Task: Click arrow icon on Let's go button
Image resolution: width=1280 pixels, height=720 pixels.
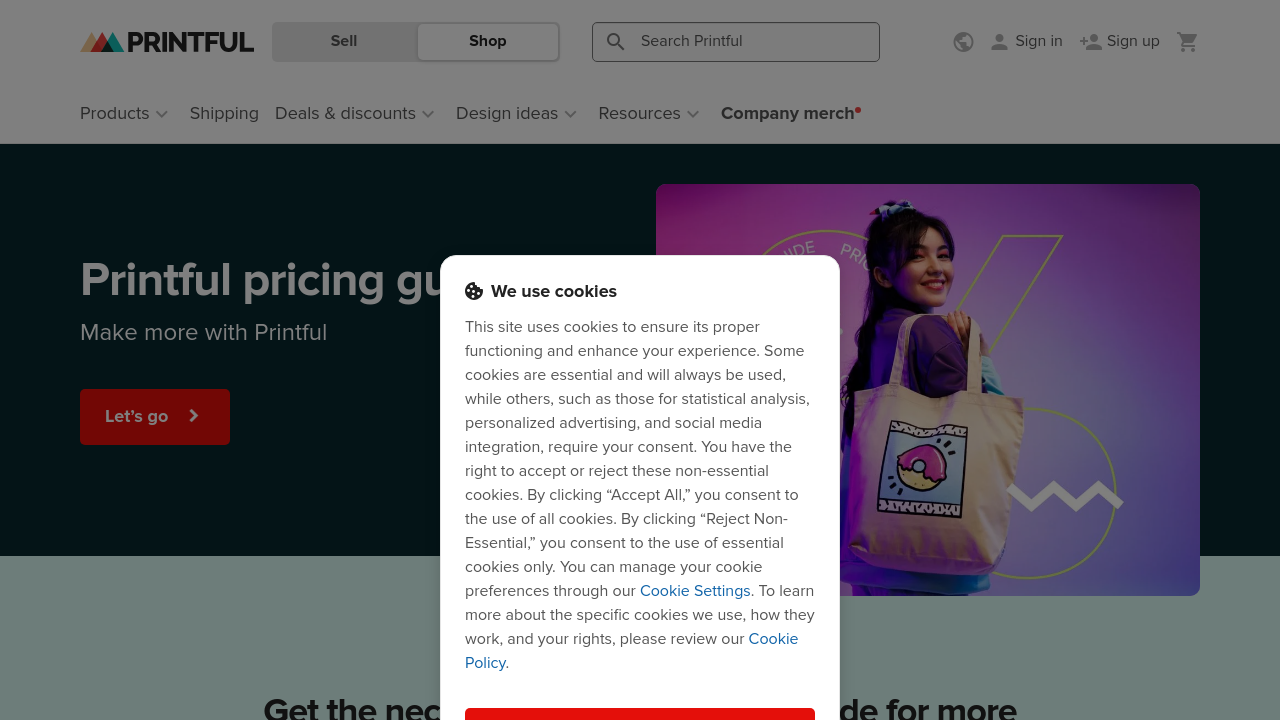Action: [194, 416]
